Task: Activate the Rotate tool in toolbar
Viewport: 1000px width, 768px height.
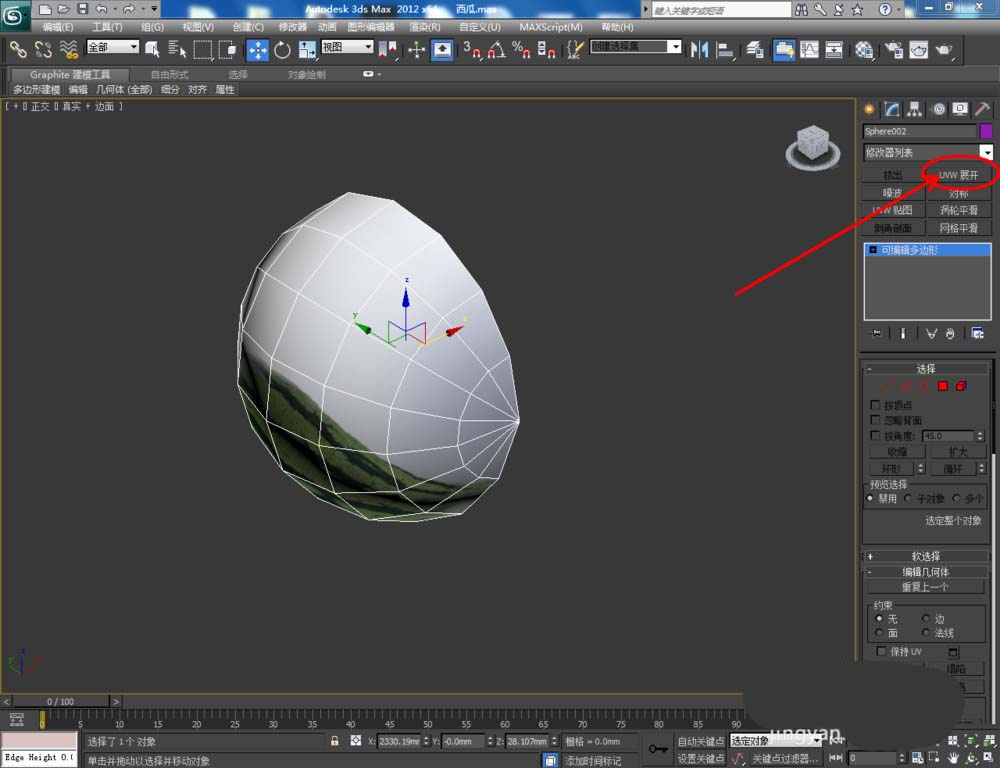Action: point(282,49)
